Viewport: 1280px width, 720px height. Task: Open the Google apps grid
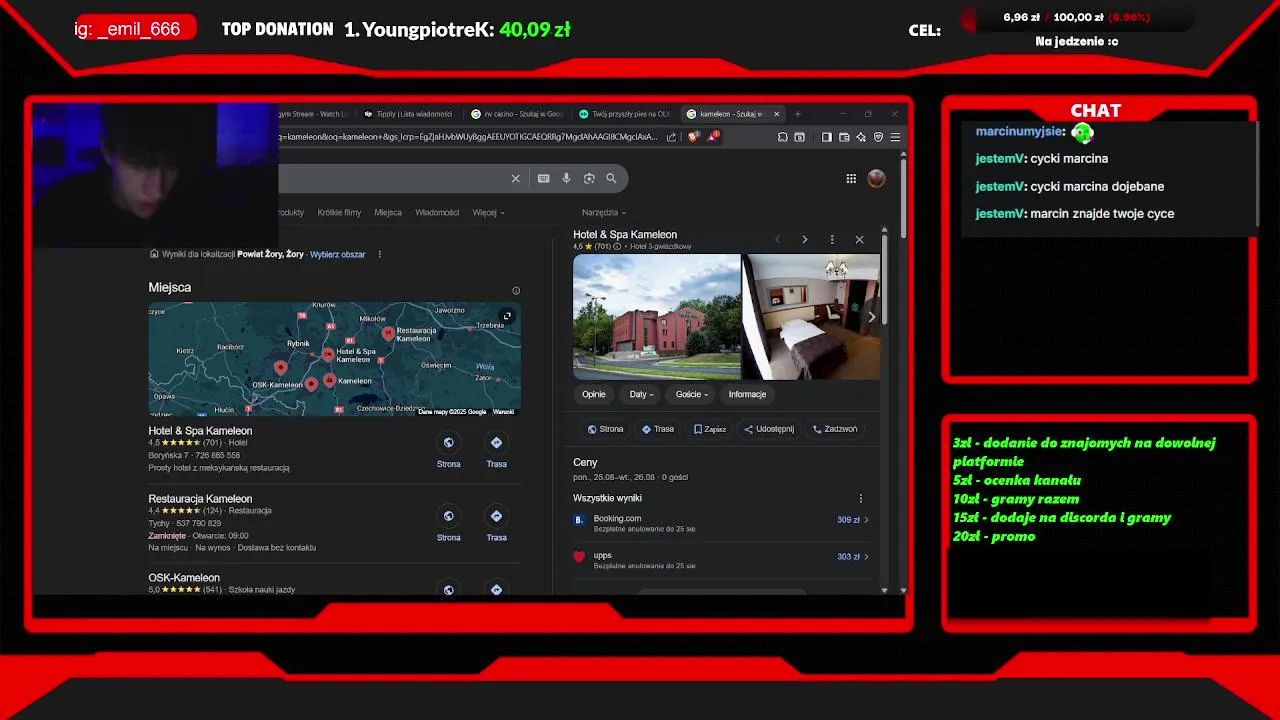(851, 178)
